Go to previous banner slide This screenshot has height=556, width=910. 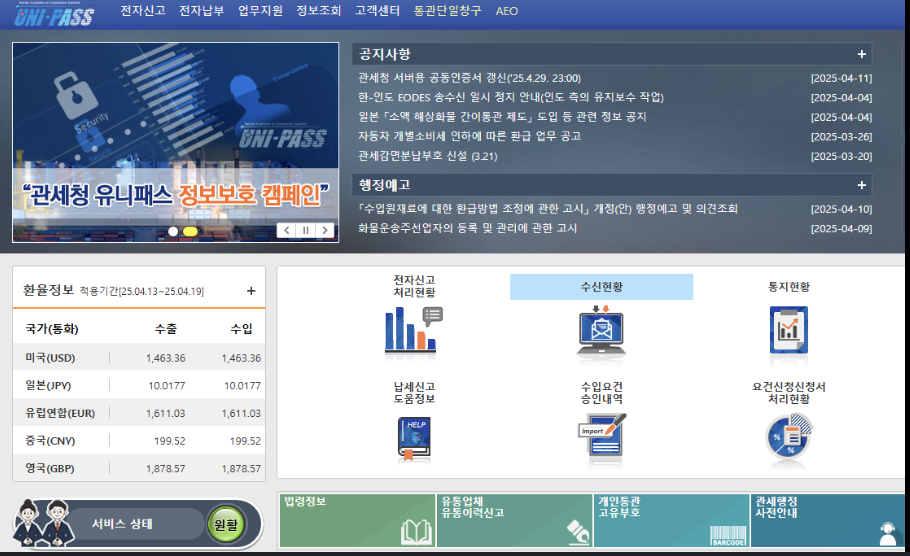pos(286,230)
